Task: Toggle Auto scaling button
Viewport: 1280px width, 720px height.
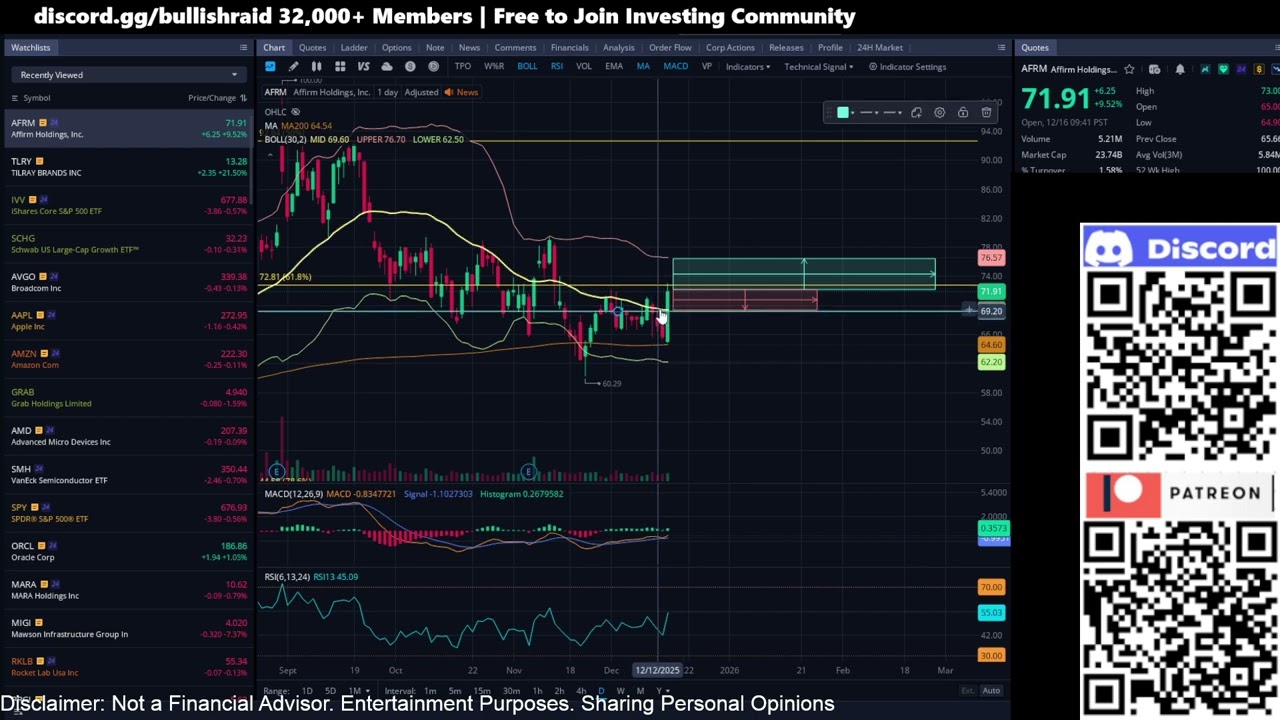Action: pyautogui.click(x=991, y=691)
